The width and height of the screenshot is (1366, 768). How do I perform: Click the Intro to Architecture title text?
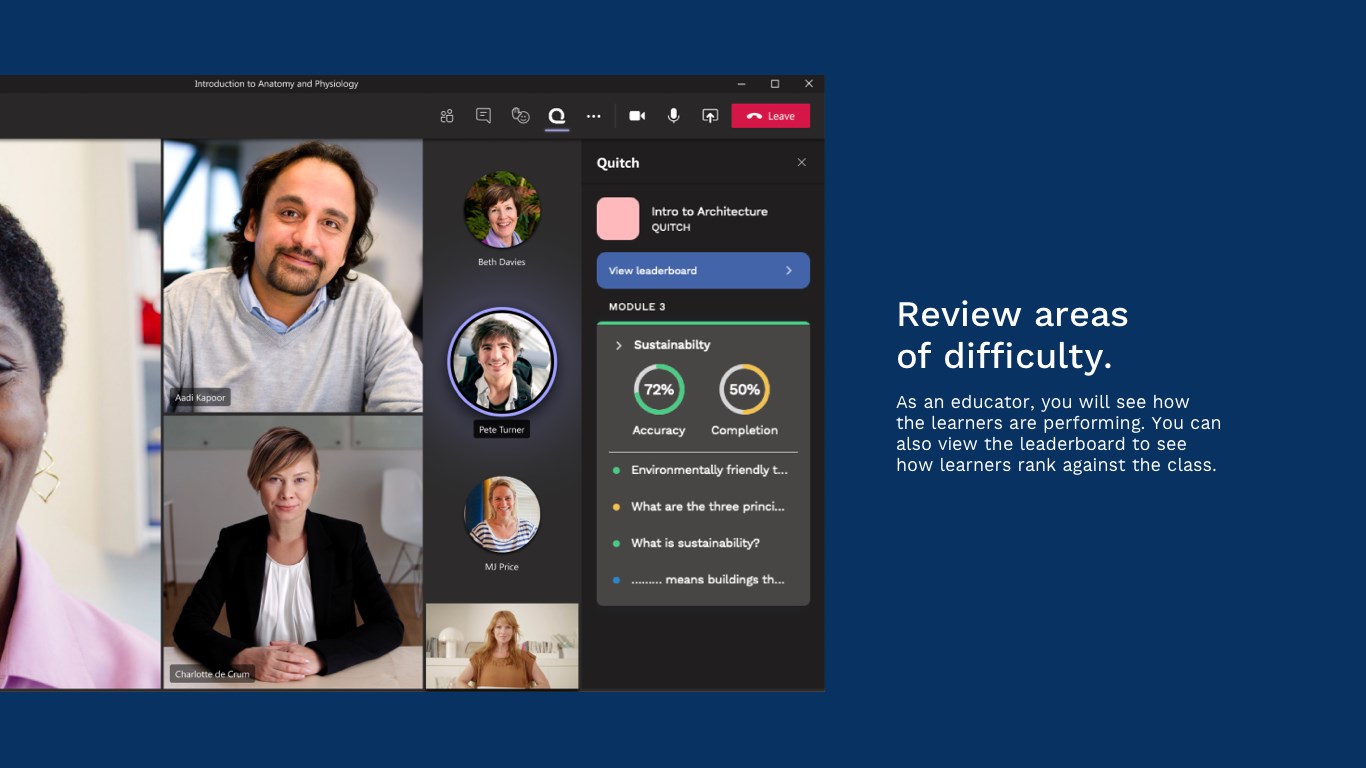(709, 212)
